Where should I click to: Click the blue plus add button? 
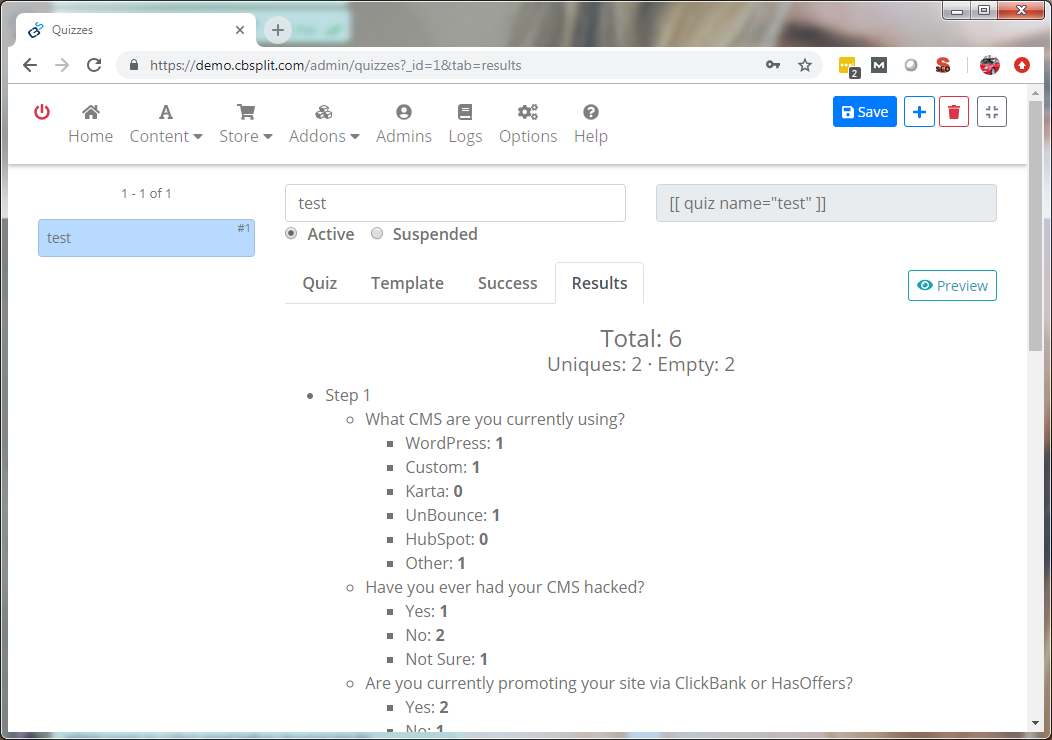tap(919, 112)
